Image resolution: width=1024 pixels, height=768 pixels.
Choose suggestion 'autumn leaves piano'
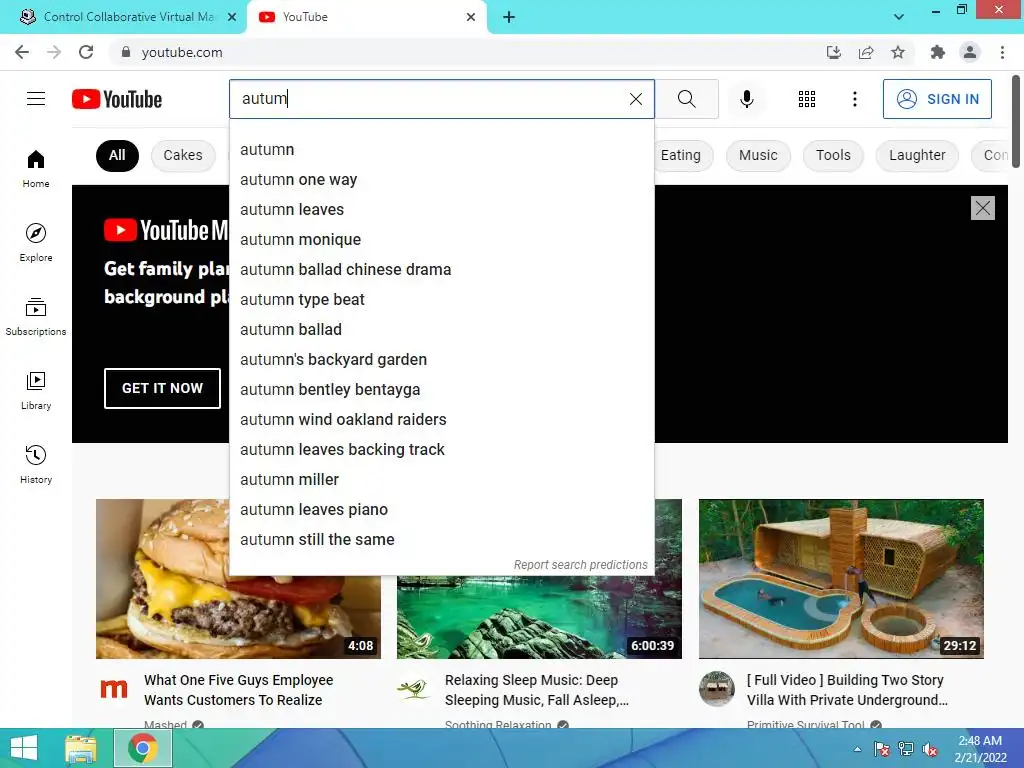pyautogui.click(x=441, y=510)
